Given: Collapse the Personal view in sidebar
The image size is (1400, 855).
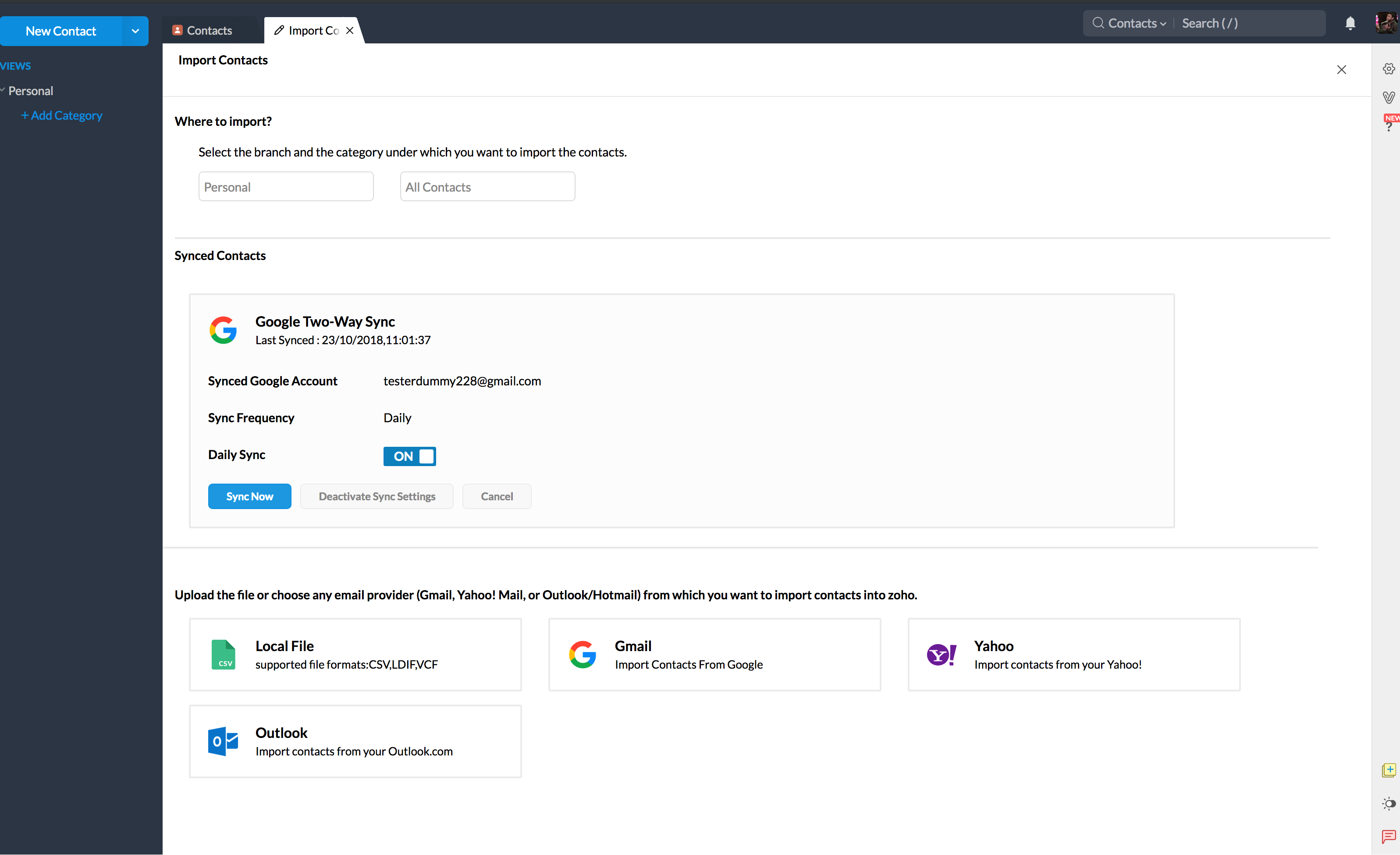Looking at the screenshot, I should (3, 90).
